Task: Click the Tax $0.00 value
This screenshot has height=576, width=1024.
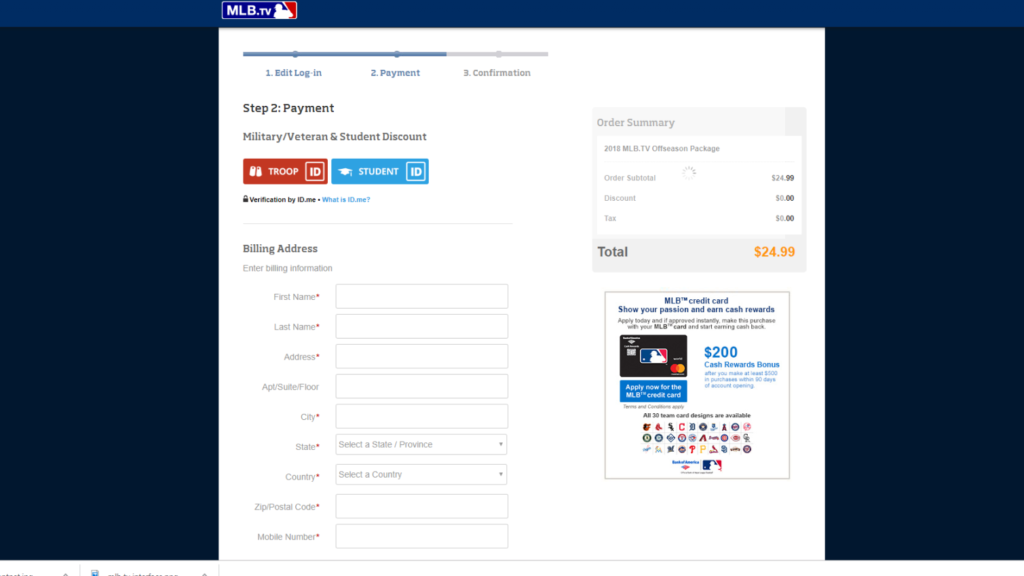Action: (784, 219)
